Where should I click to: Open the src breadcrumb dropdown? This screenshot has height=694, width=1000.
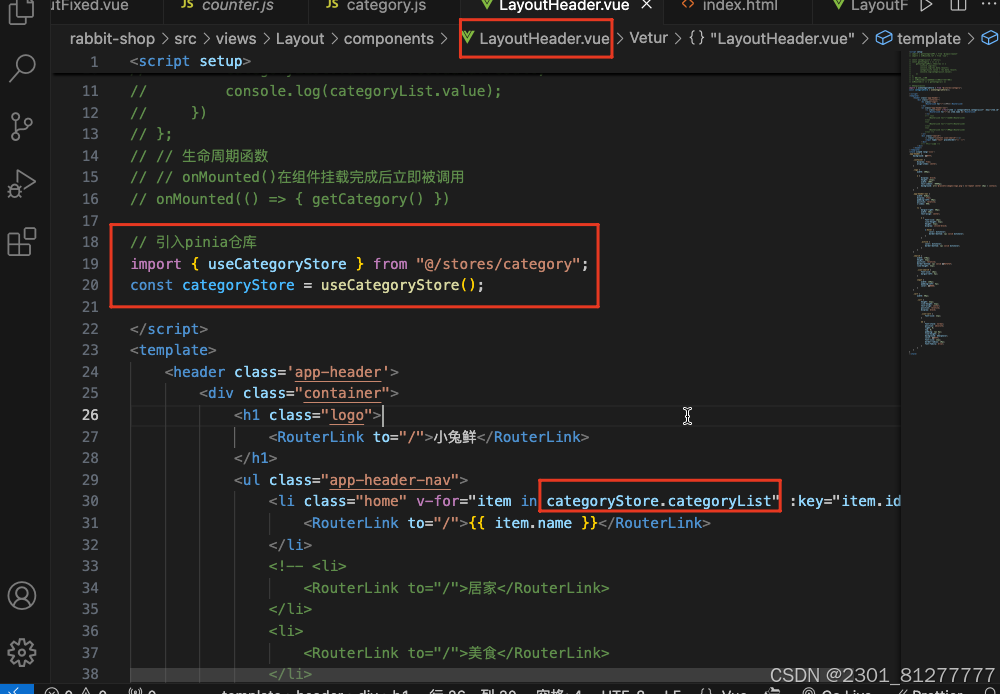186,38
